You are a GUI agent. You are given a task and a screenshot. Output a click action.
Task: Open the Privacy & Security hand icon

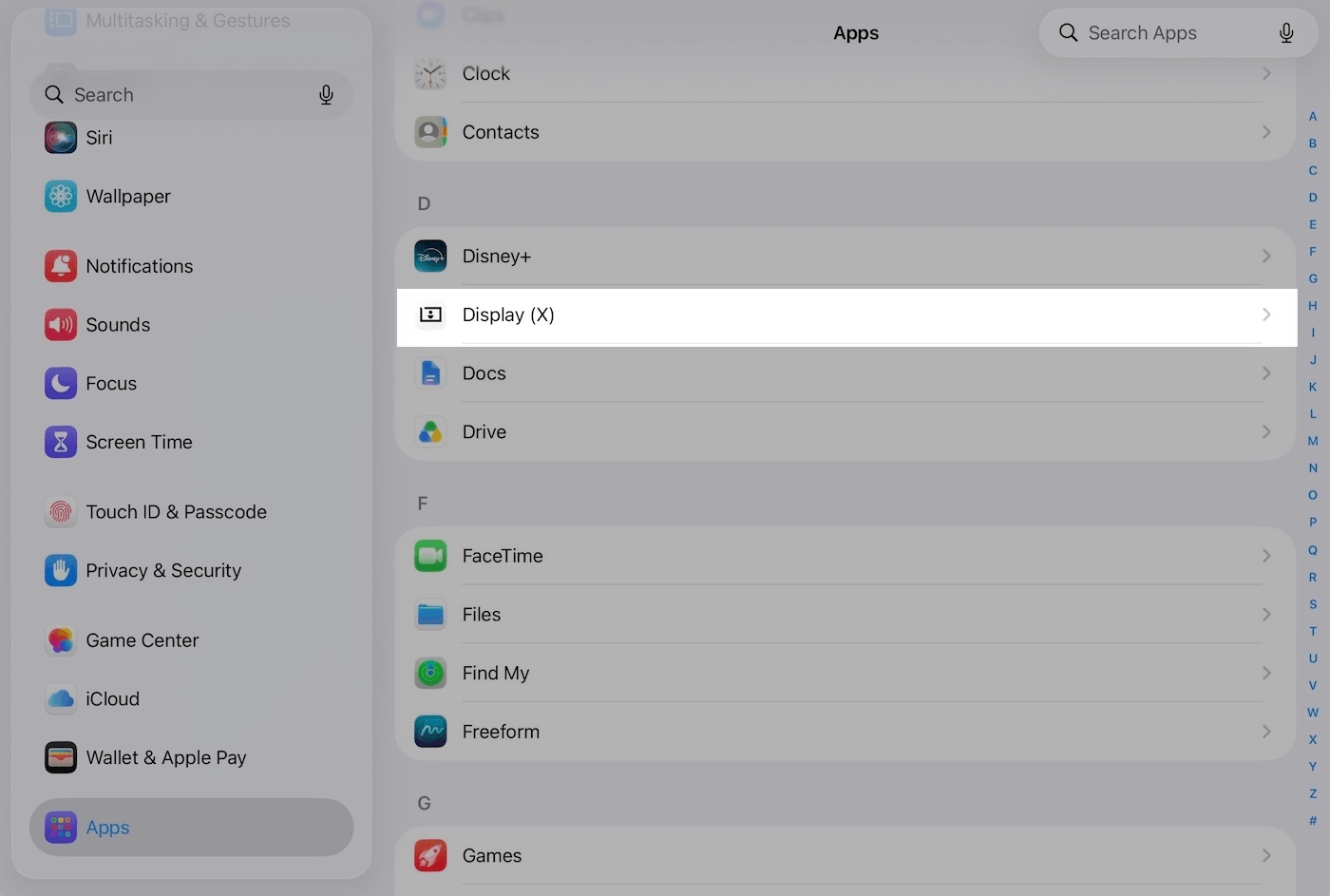[x=61, y=570]
